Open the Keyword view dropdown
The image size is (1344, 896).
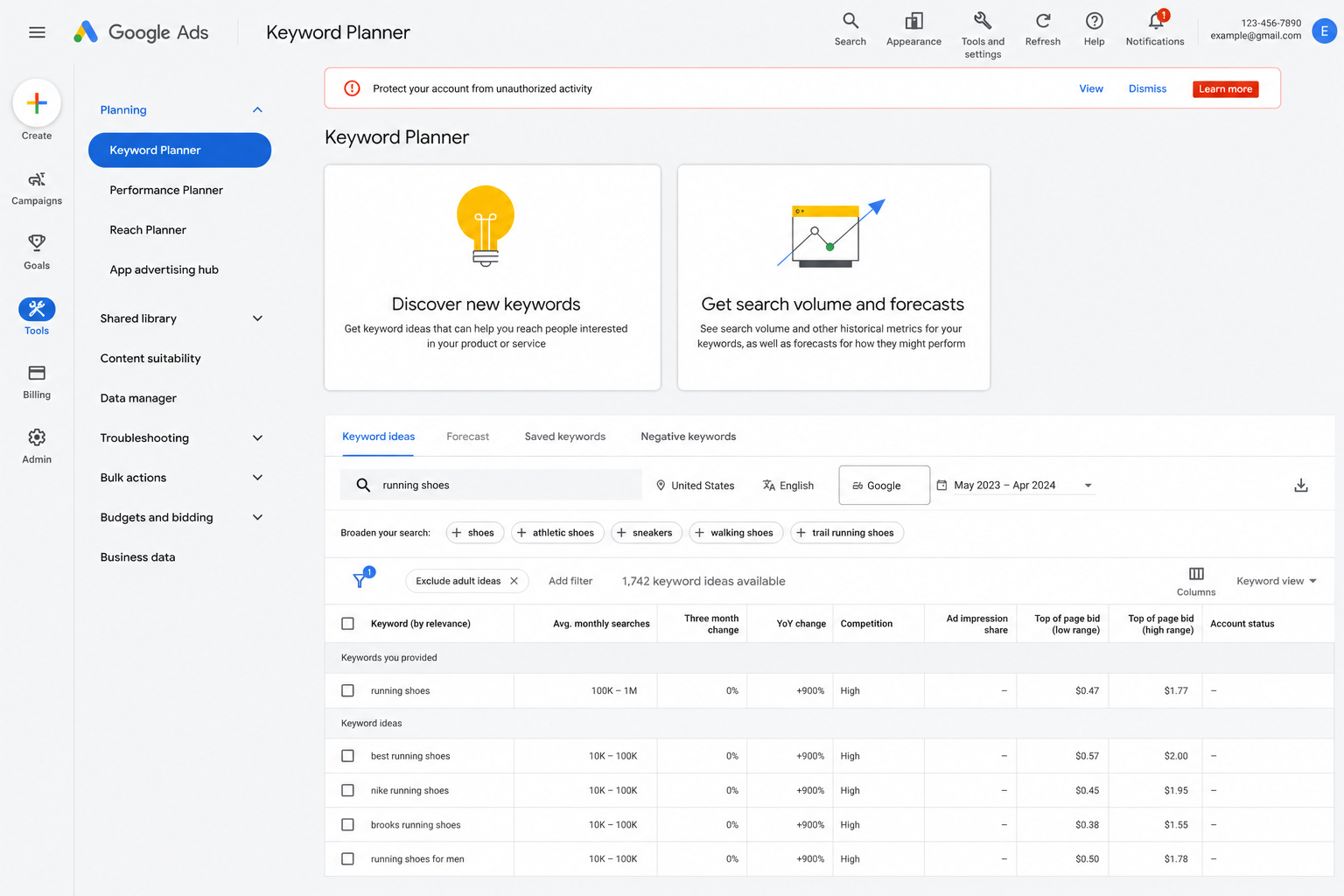point(1277,581)
